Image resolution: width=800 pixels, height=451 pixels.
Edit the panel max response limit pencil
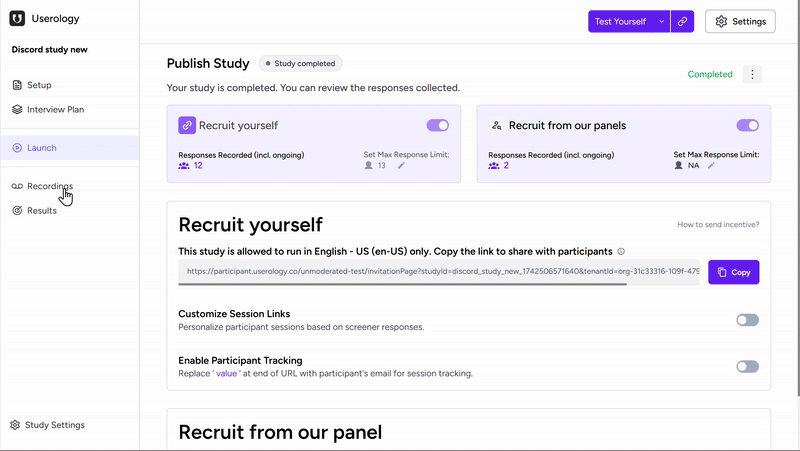pyautogui.click(x=712, y=165)
